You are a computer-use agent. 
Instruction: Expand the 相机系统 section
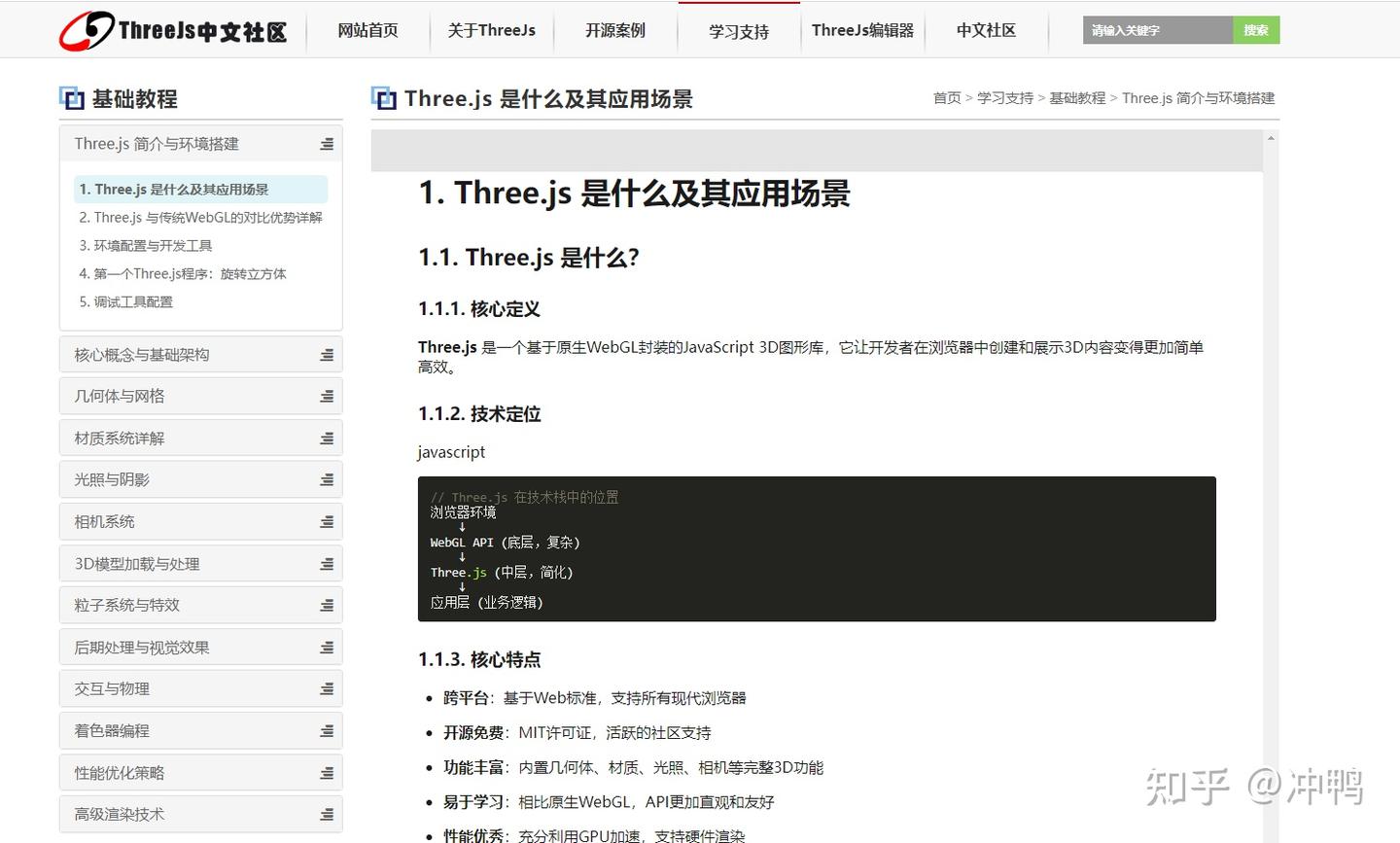coord(201,522)
